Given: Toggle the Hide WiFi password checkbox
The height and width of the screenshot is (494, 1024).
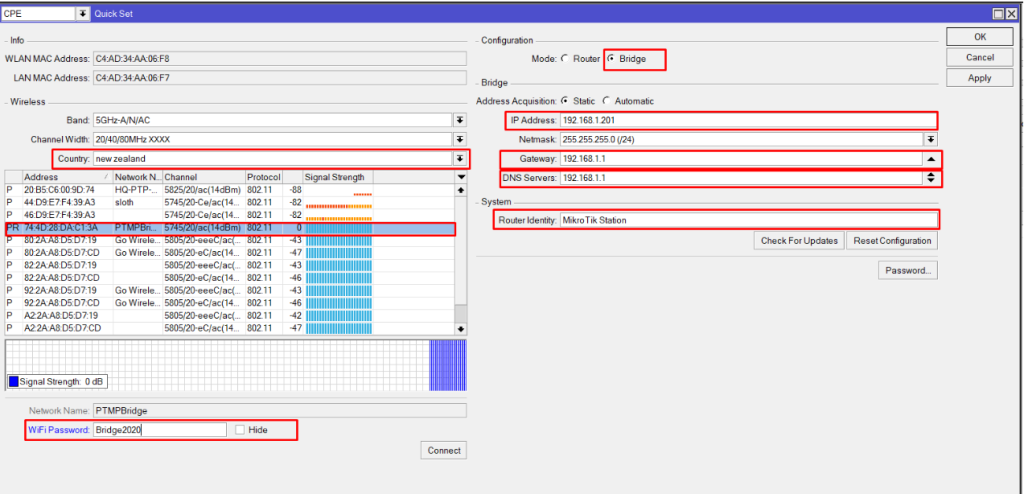Looking at the screenshot, I should [240, 430].
